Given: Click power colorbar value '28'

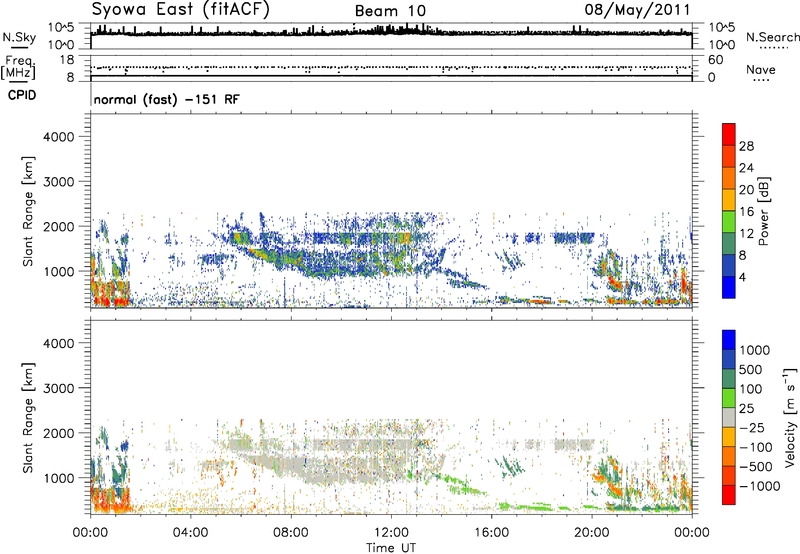Looking at the screenshot, I should 746,146.
